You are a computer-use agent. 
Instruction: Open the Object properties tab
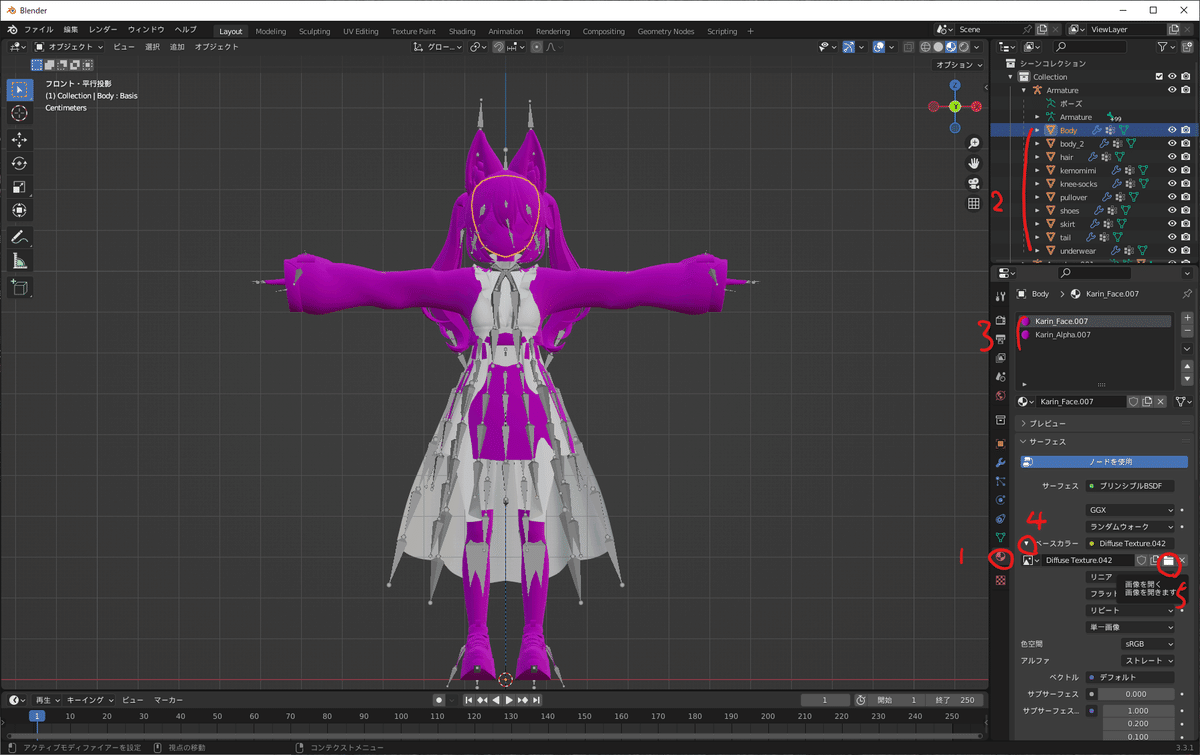click(1000, 443)
